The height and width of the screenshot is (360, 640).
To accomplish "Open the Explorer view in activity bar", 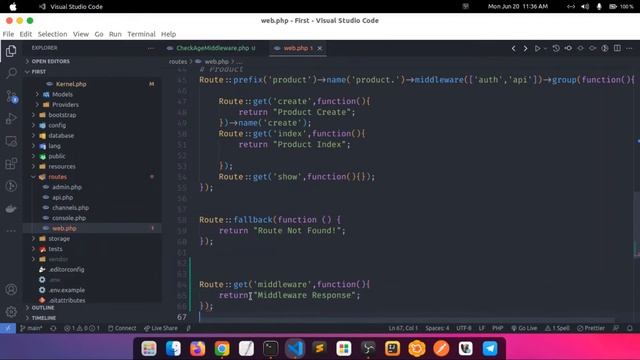I will pyautogui.click(x=11, y=51).
